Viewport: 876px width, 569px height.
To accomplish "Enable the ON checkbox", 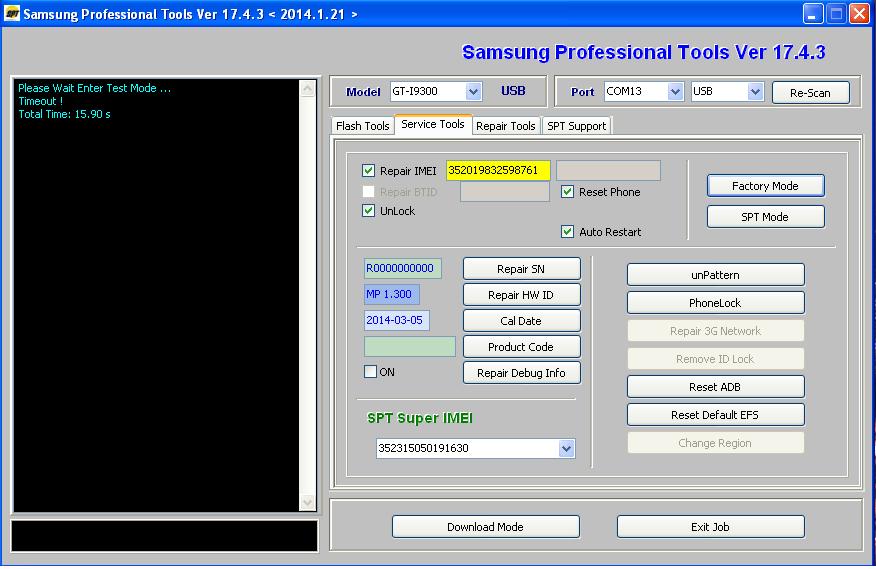I will (370, 372).
